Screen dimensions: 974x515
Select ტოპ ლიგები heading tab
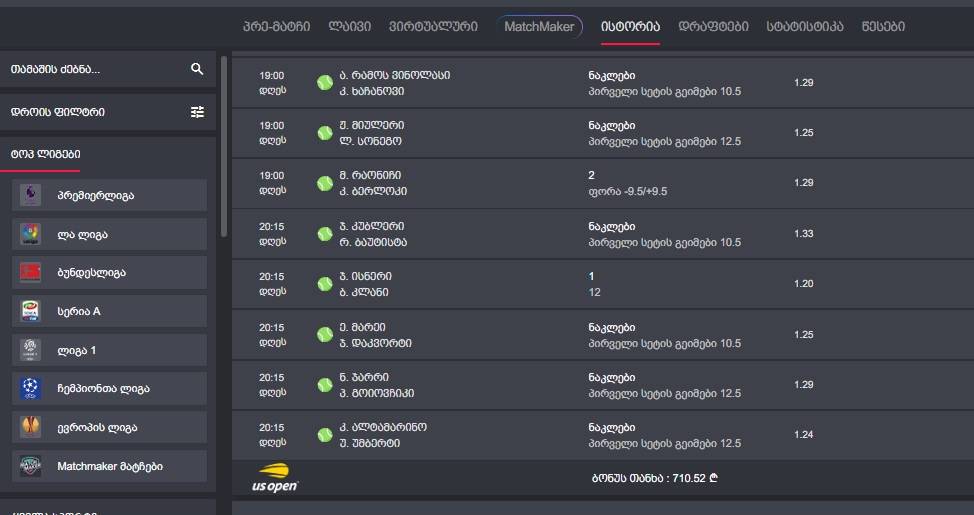coord(45,154)
